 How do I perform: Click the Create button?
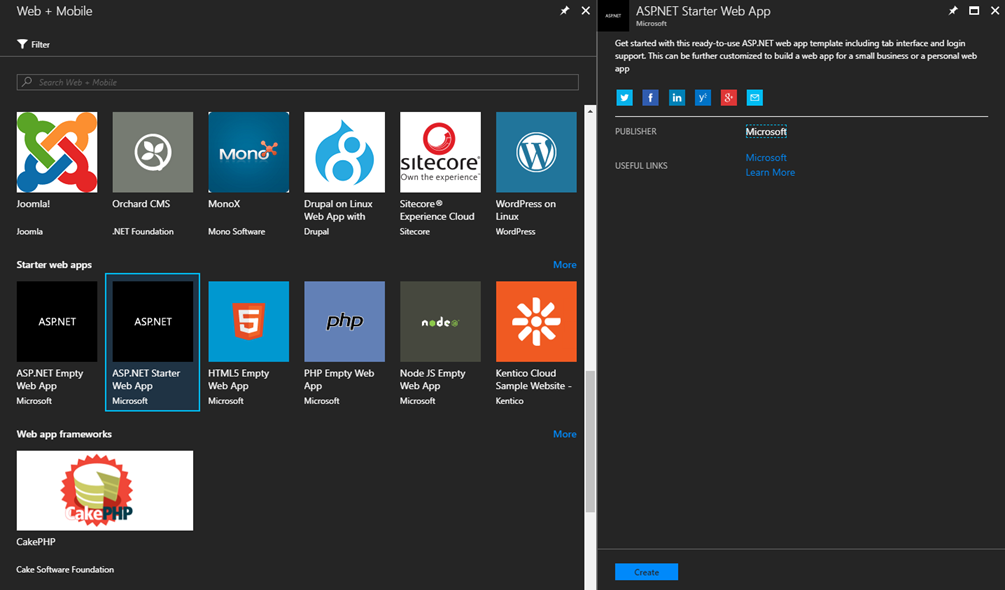click(646, 572)
